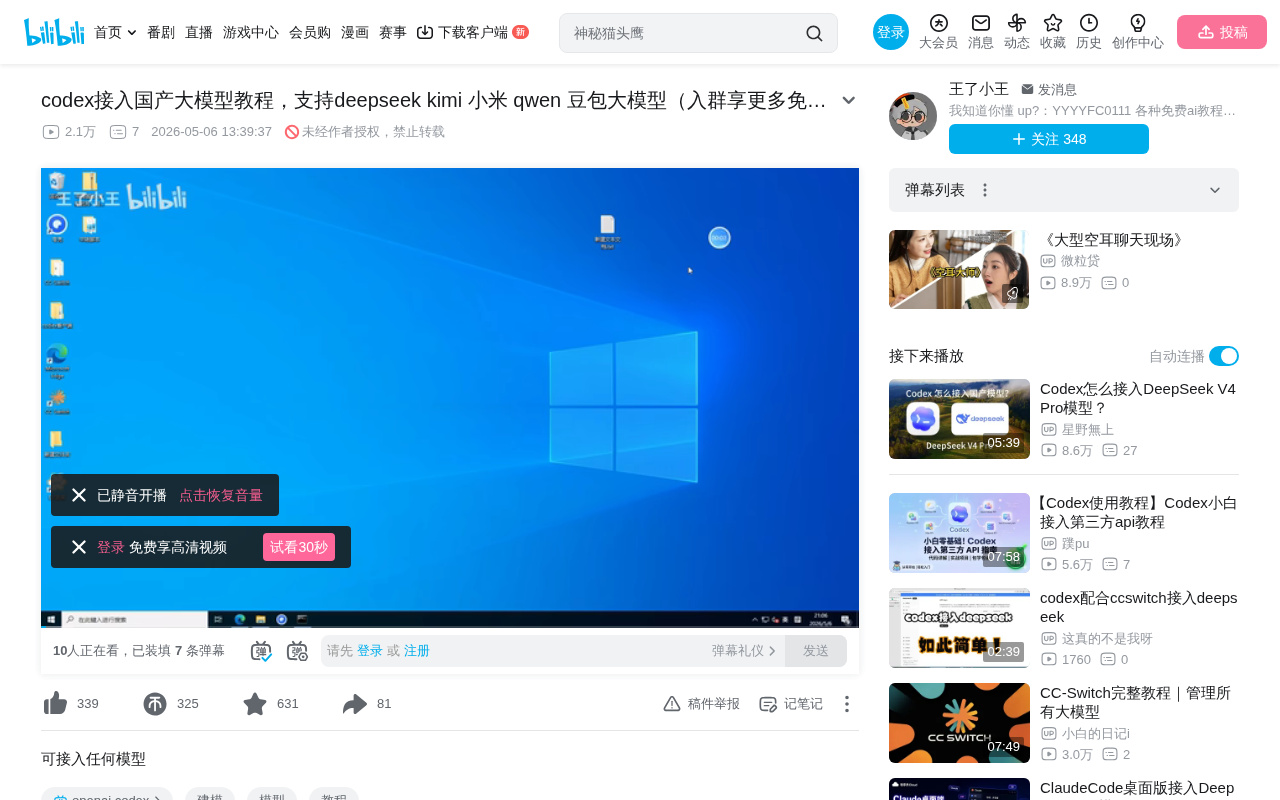Image resolution: width=1280 pixels, height=800 pixels.
Task: Open codex配合ccswitch接入deepseek thumbnail
Action: click(959, 628)
